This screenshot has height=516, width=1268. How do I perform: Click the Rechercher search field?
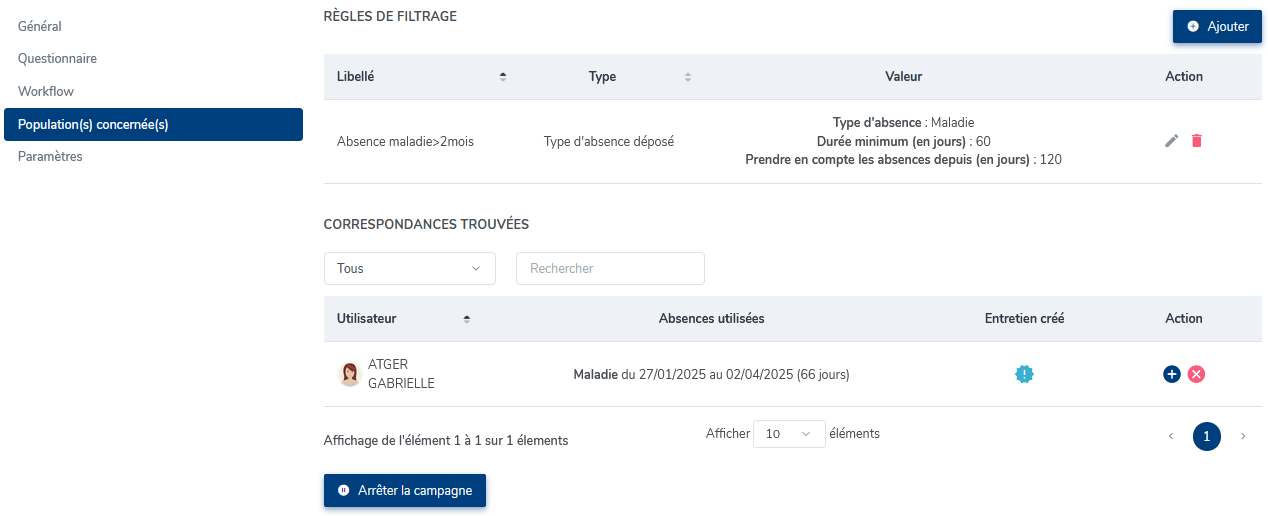pyautogui.click(x=610, y=268)
